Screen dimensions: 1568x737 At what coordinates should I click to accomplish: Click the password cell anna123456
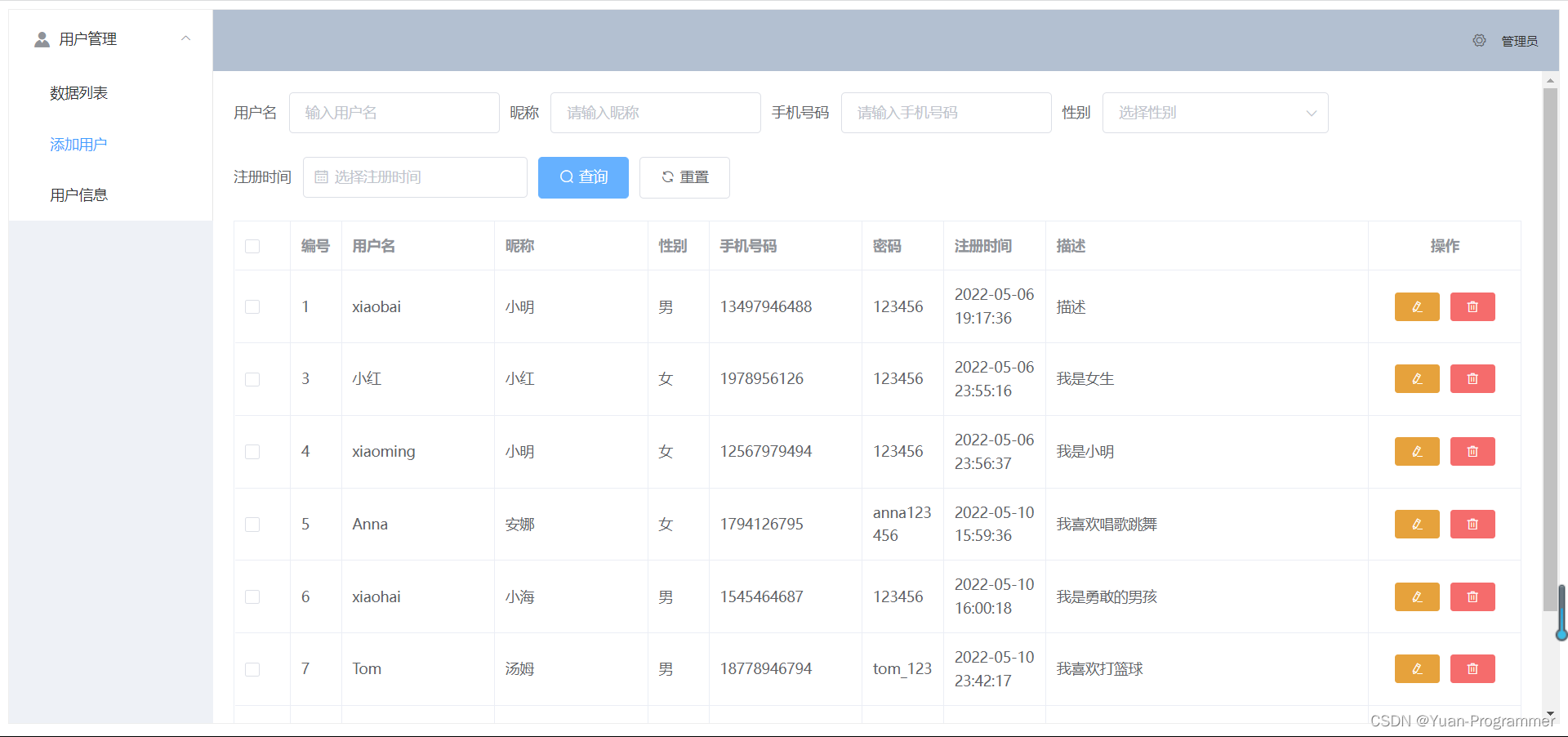(902, 524)
